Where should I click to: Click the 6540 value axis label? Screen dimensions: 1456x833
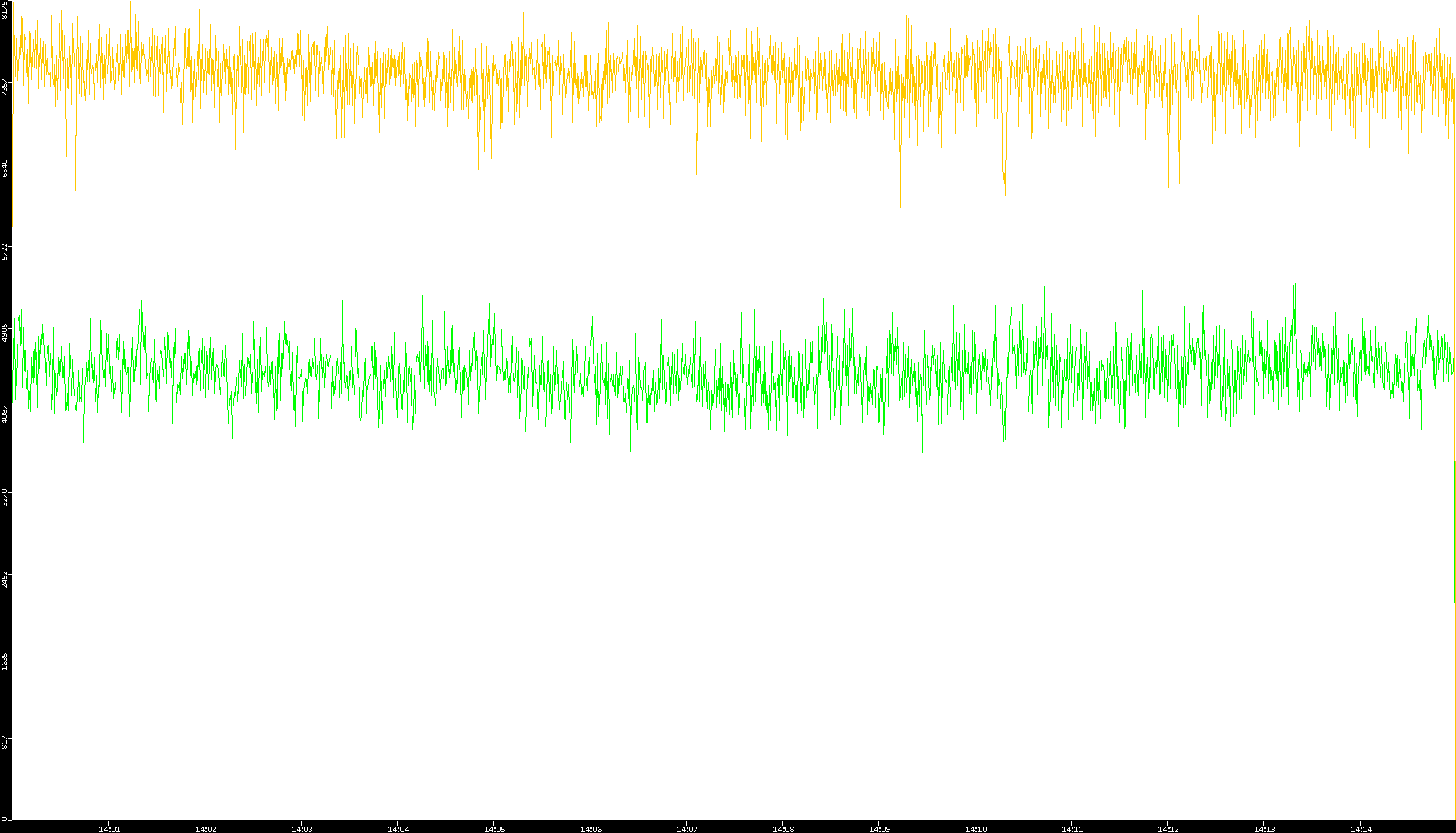click(x=5, y=168)
